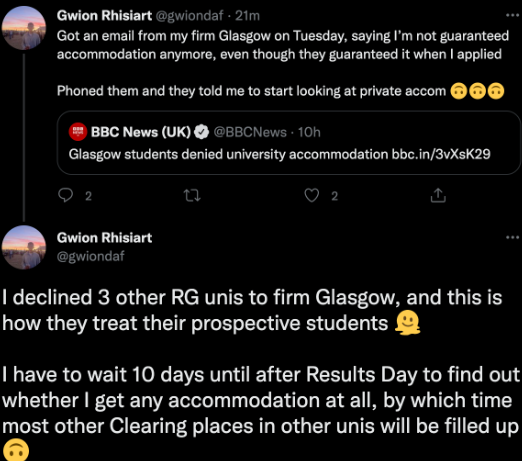Open the quoted BBC News tweet card

pos(289,143)
